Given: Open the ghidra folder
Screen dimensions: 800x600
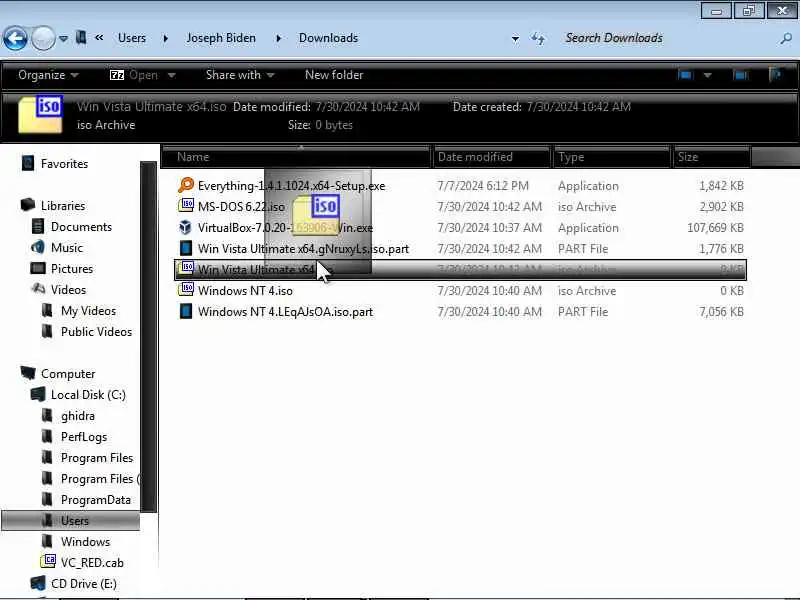Looking at the screenshot, I should click(x=78, y=416).
